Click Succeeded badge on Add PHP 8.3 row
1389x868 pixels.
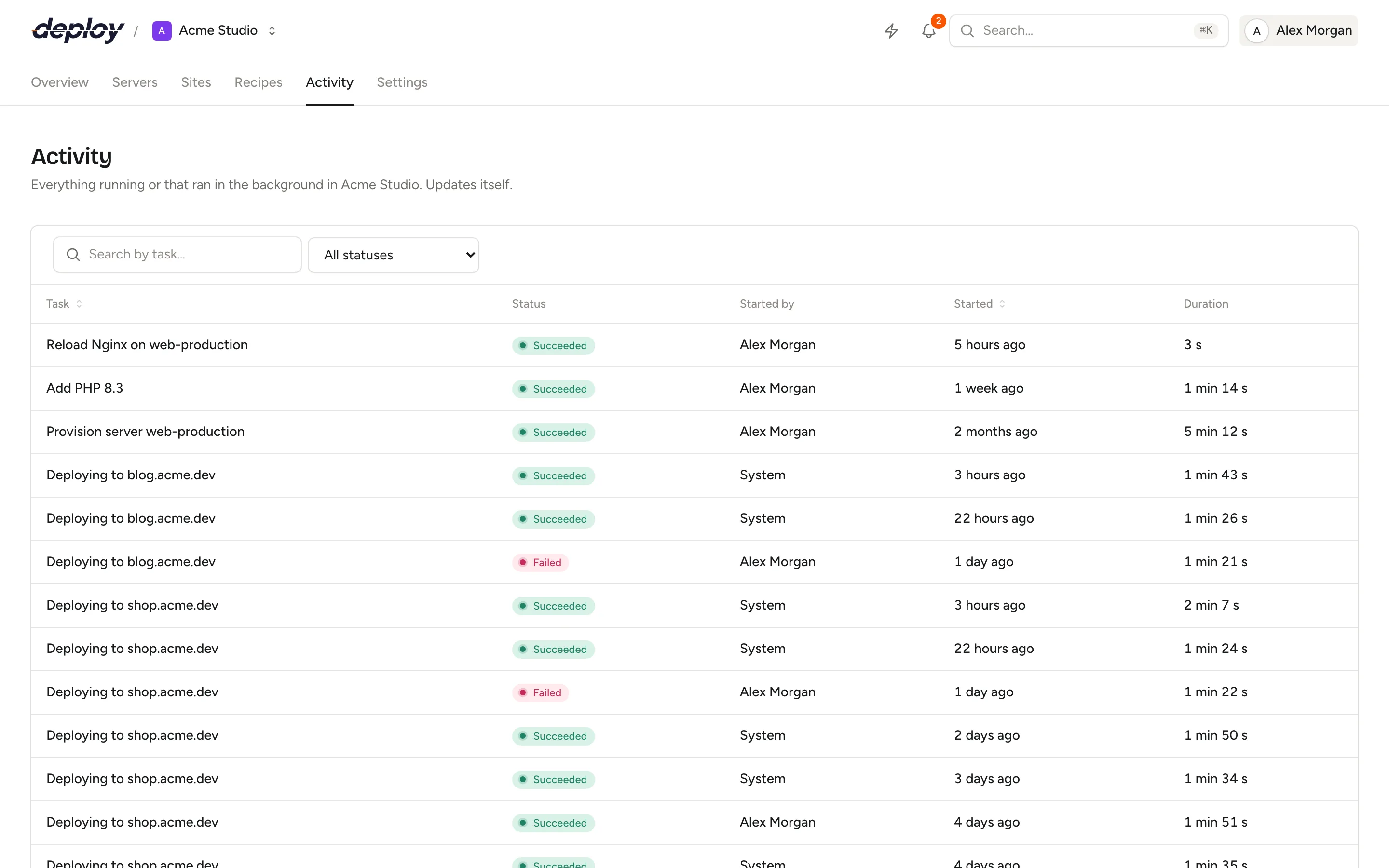pos(553,389)
